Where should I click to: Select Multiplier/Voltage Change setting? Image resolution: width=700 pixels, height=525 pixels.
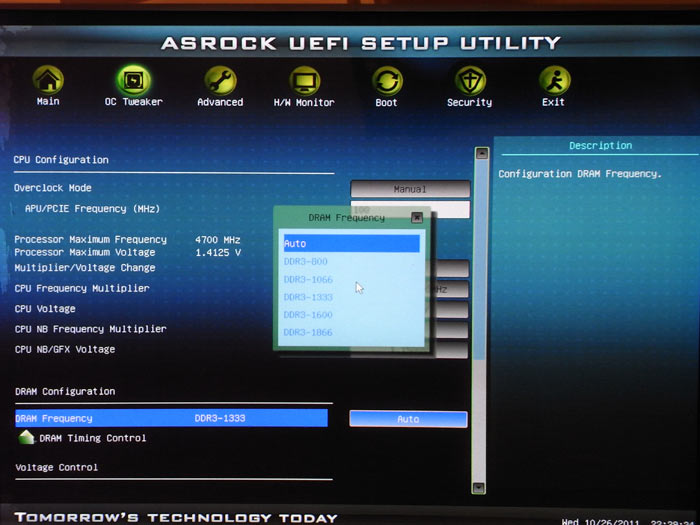tap(85, 268)
